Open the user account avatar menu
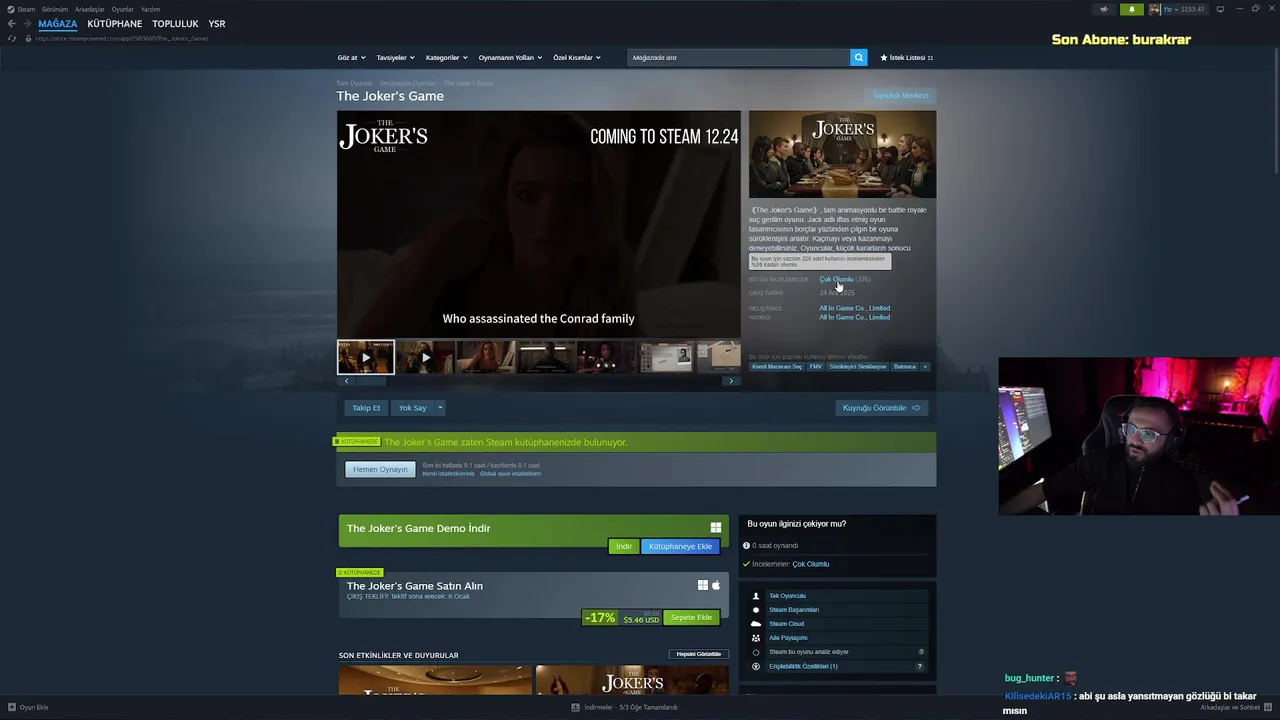Image resolution: width=1280 pixels, height=720 pixels. click(x=1155, y=9)
